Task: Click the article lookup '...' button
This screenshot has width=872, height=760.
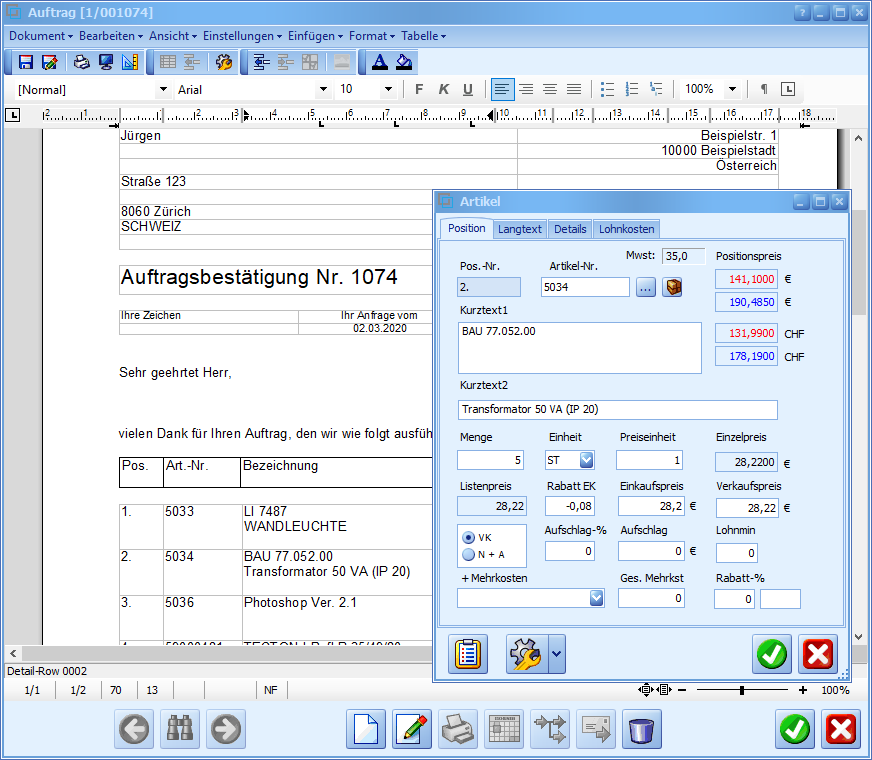Action: 645,287
